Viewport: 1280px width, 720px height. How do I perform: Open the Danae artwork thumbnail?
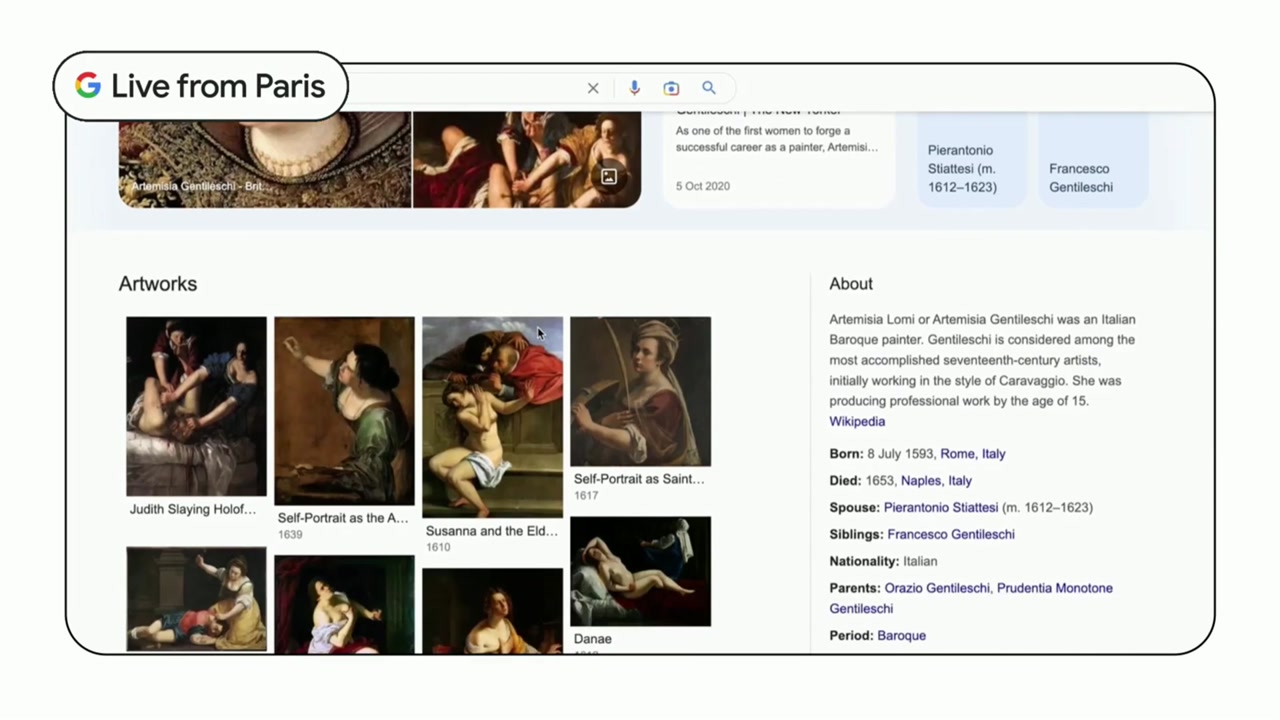tap(640, 571)
